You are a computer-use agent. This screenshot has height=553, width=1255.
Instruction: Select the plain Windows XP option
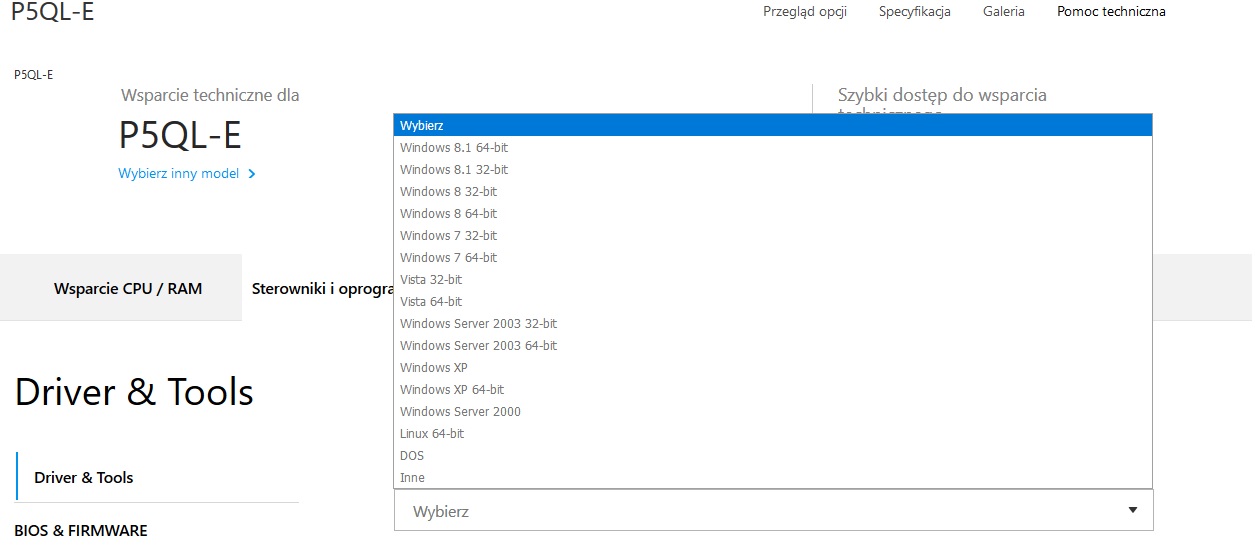pos(773,367)
